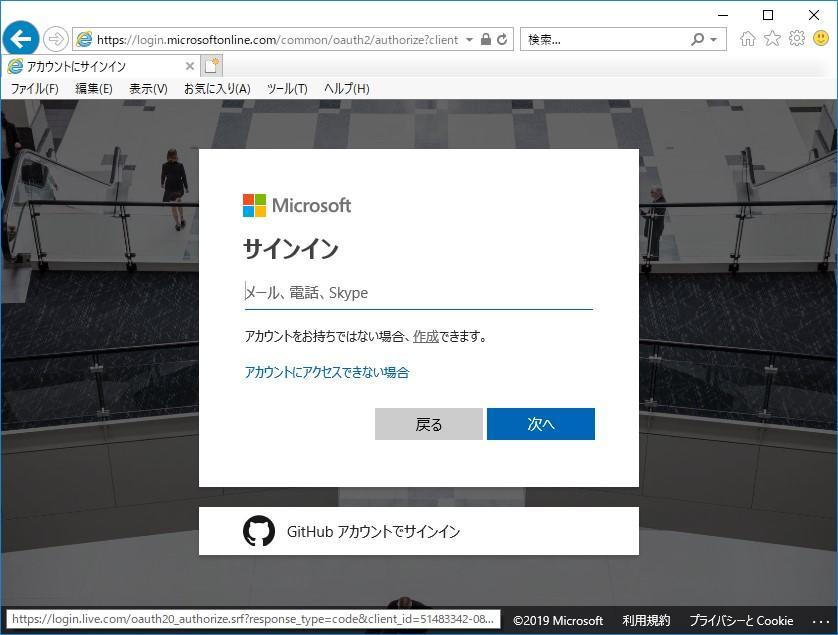The height and width of the screenshot is (635, 838).
Task: Open the ファイル(F) menu
Action: tap(35, 89)
